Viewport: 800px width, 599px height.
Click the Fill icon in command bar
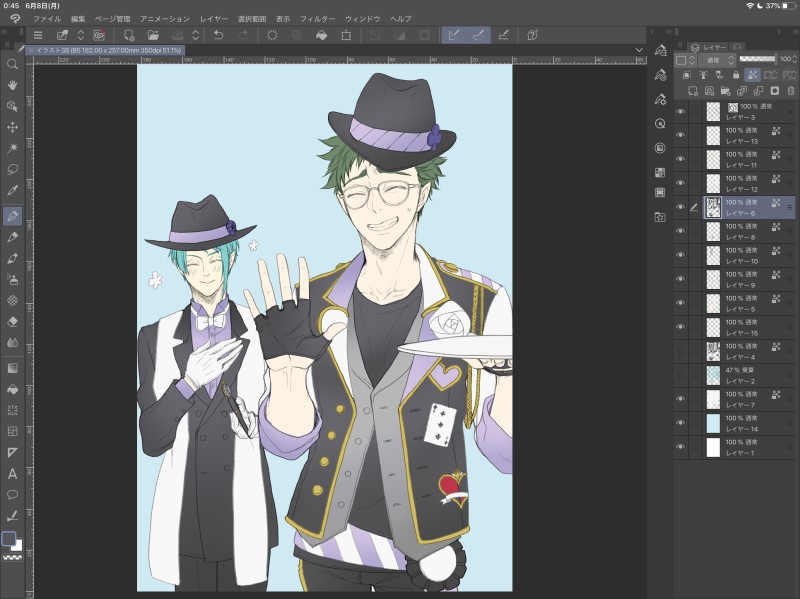coord(321,35)
